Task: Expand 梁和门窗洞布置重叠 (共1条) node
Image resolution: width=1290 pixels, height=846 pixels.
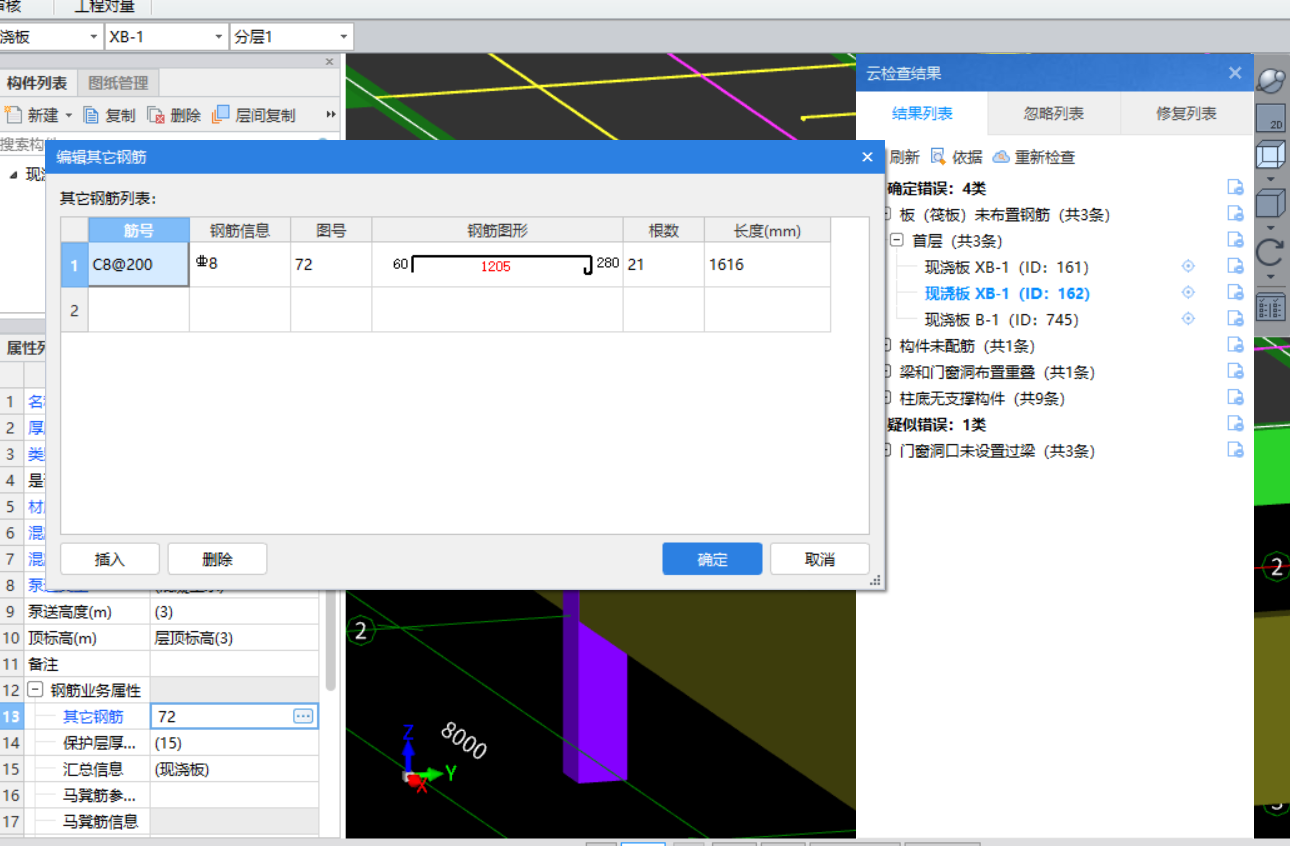Action: pyautogui.click(x=886, y=371)
